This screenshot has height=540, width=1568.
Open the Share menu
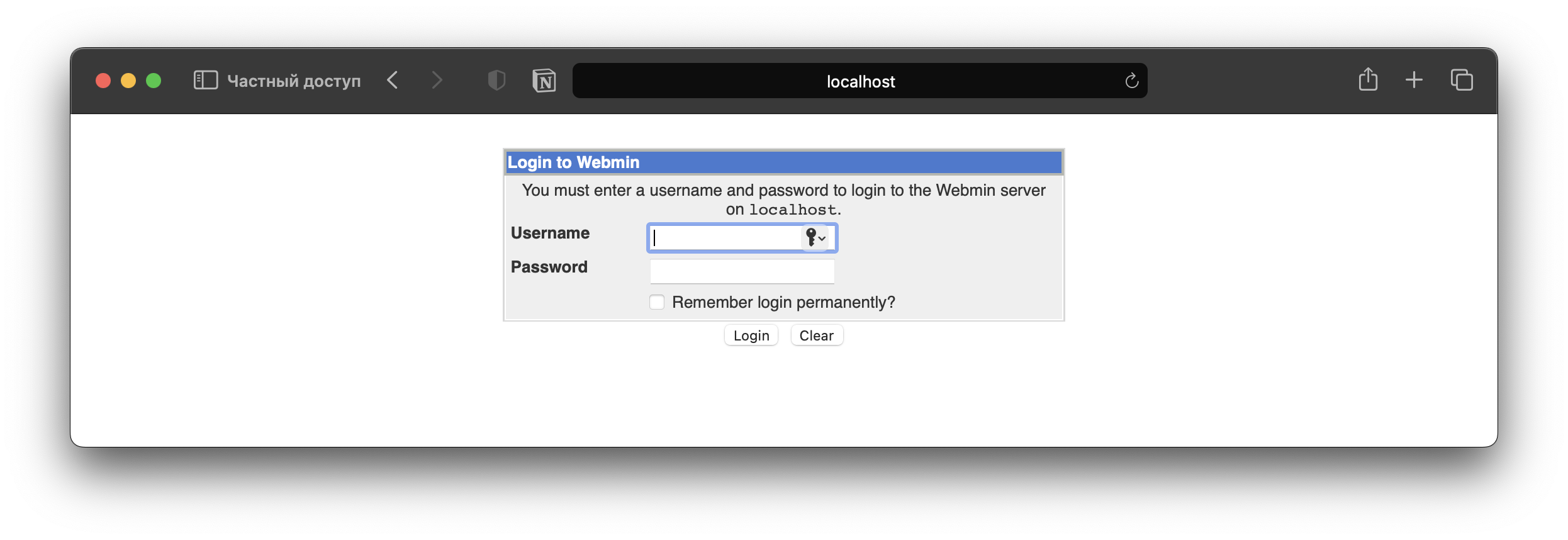point(1368,80)
